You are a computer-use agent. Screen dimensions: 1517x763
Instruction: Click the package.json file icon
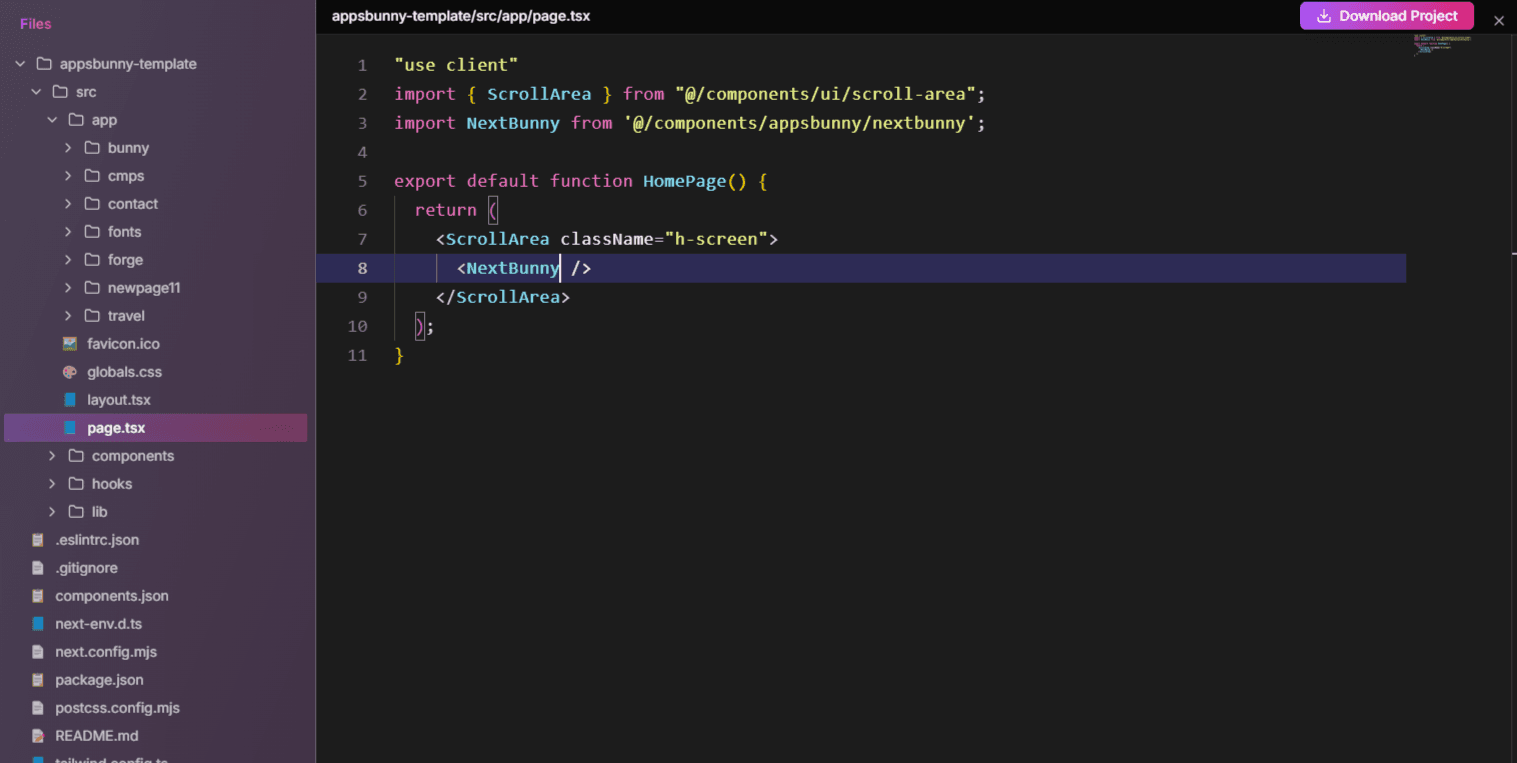[38, 680]
